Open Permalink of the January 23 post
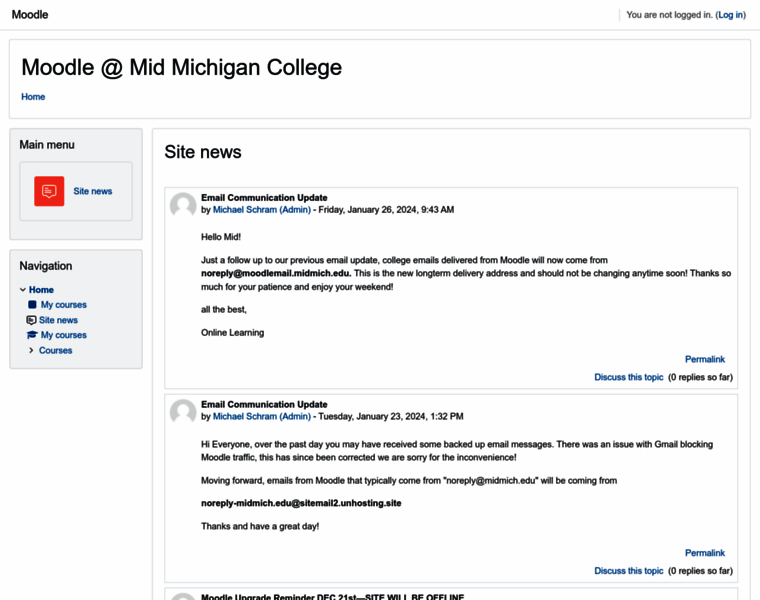Screen dimensions: 760x600 [705, 553]
